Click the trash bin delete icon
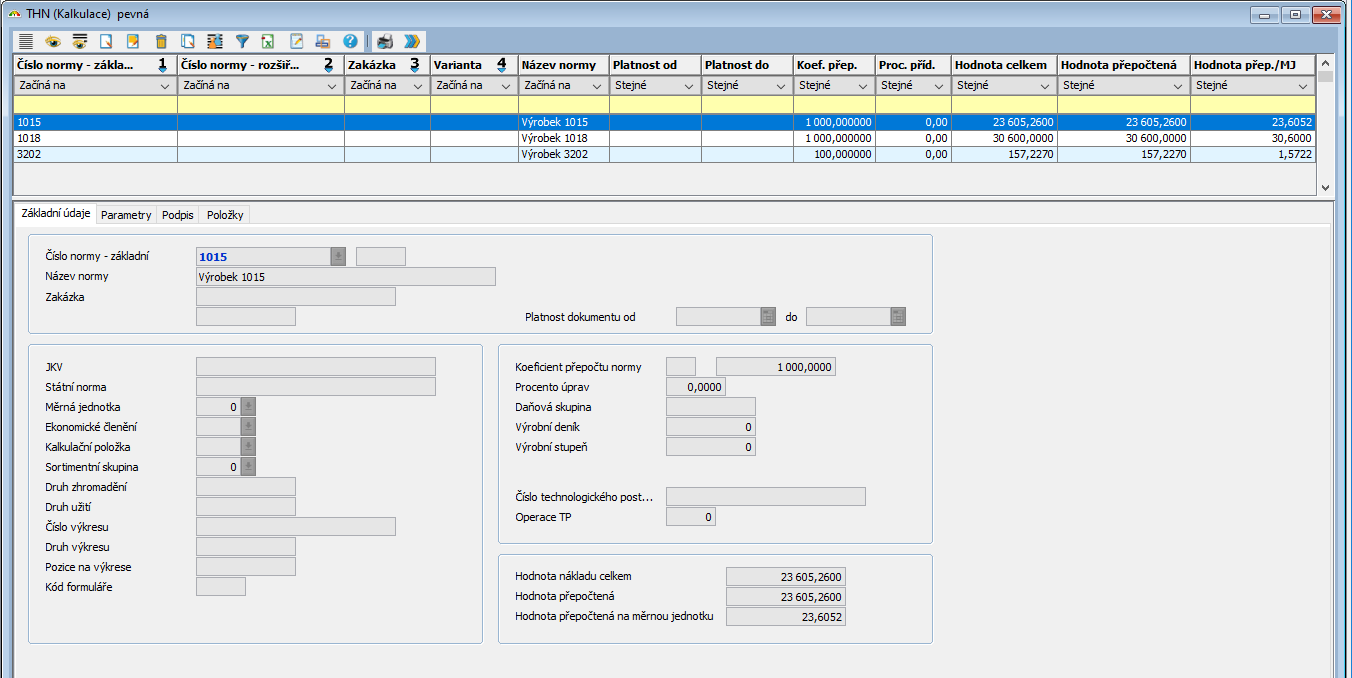 [x=161, y=42]
